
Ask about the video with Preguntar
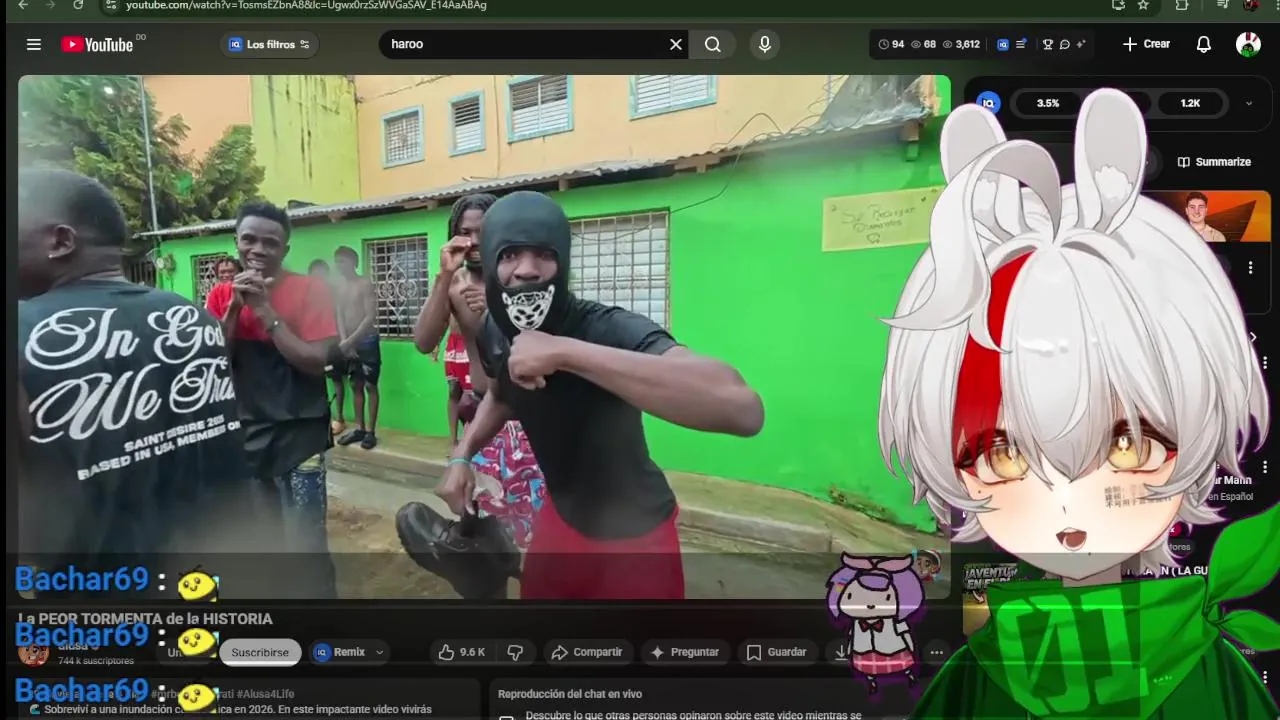pos(685,652)
